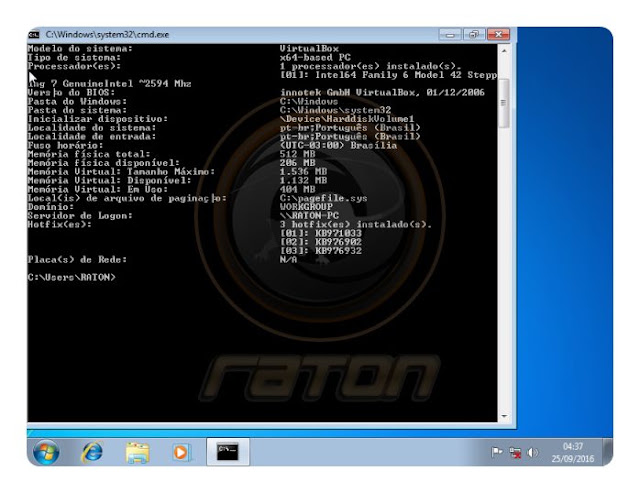The width and height of the screenshot is (640, 493).
Task: Open Windows Explorer folder icon in taskbar
Action: tap(138, 452)
